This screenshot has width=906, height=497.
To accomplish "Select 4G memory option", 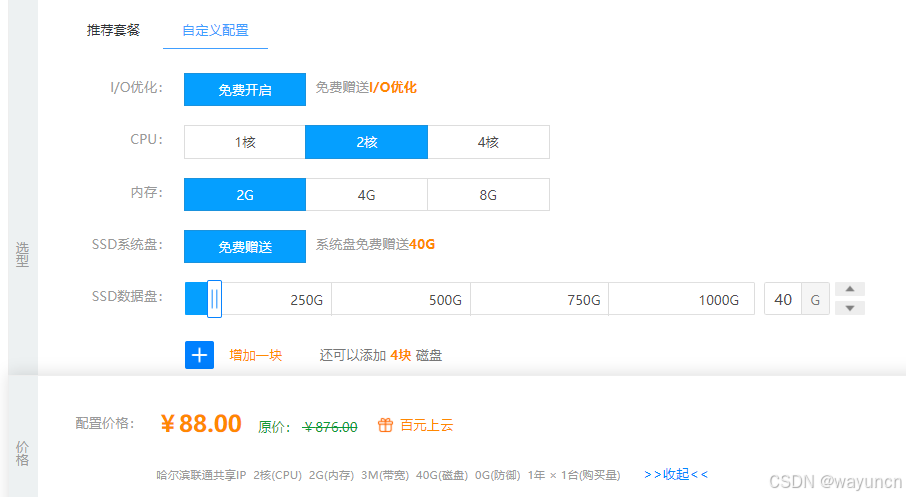I will (366, 195).
